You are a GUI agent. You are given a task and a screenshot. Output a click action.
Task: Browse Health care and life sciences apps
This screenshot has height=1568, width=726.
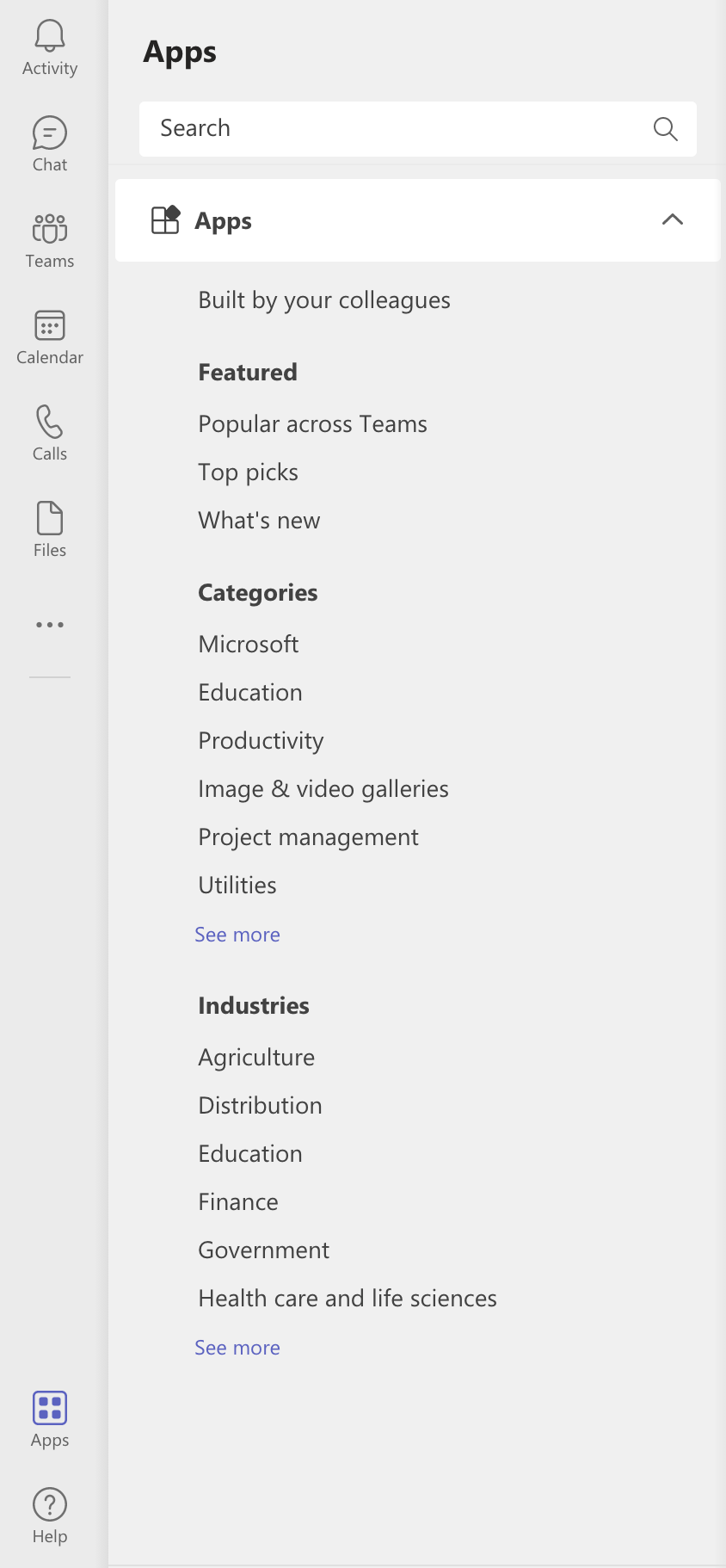tap(348, 1298)
